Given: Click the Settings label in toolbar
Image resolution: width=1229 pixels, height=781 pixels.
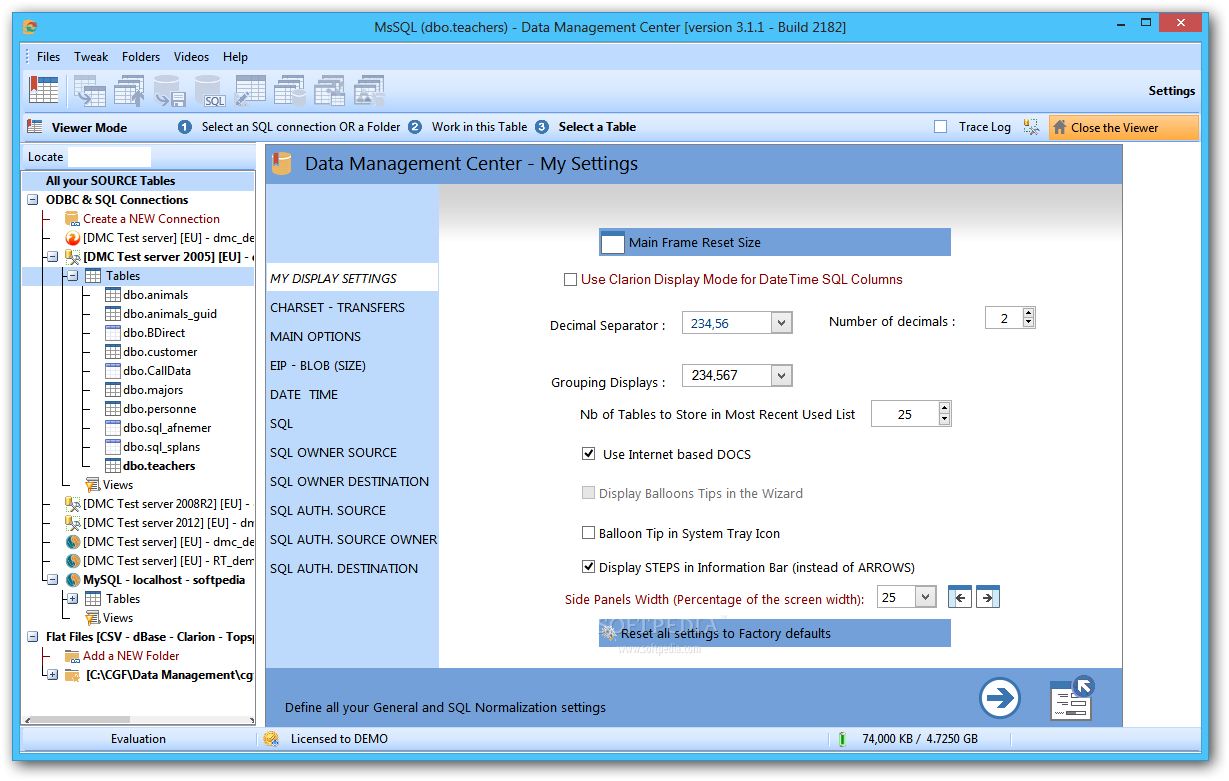Looking at the screenshot, I should click(x=1171, y=91).
